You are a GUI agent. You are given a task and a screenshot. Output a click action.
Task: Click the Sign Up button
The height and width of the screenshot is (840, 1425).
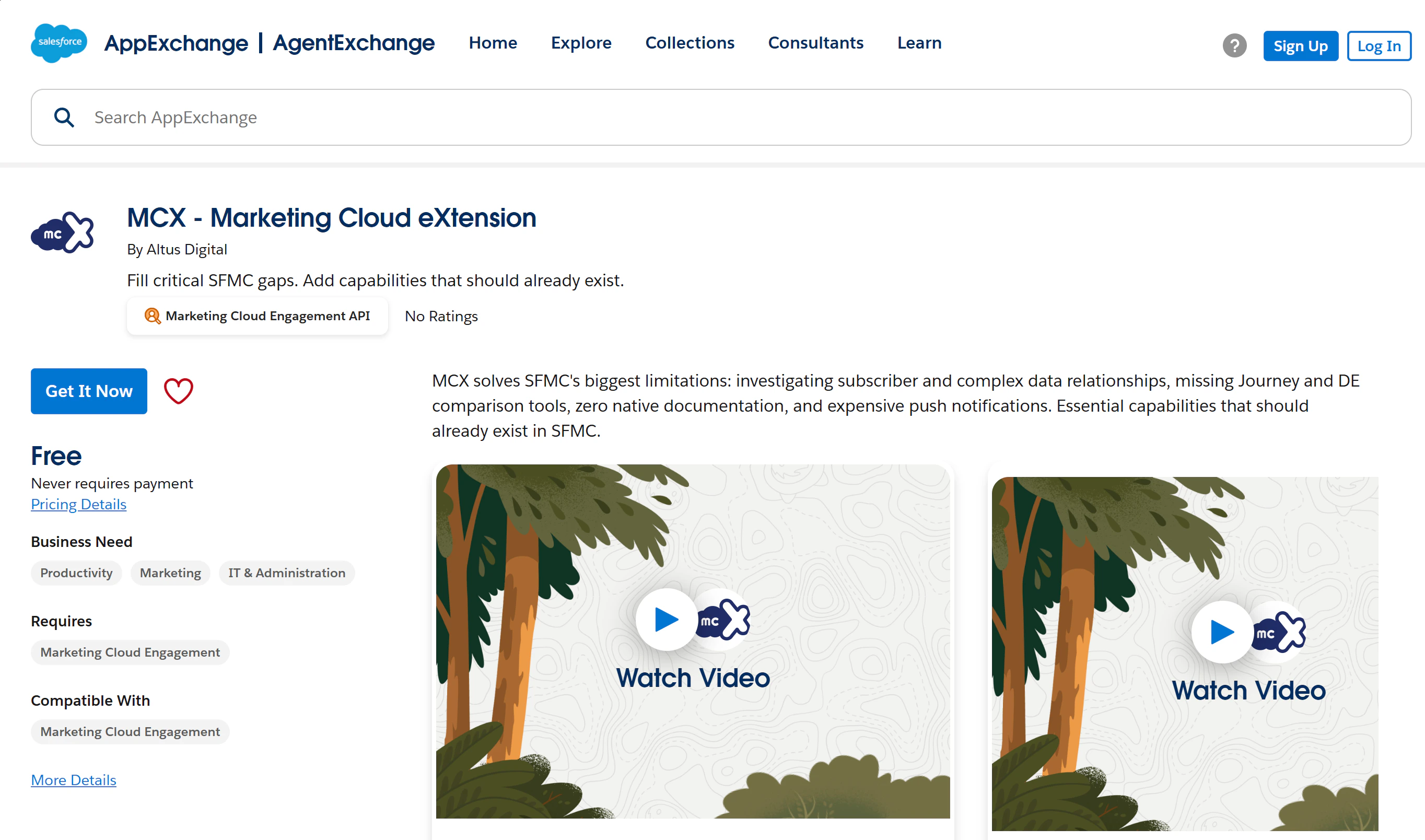pyautogui.click(x=1301, y=46)
